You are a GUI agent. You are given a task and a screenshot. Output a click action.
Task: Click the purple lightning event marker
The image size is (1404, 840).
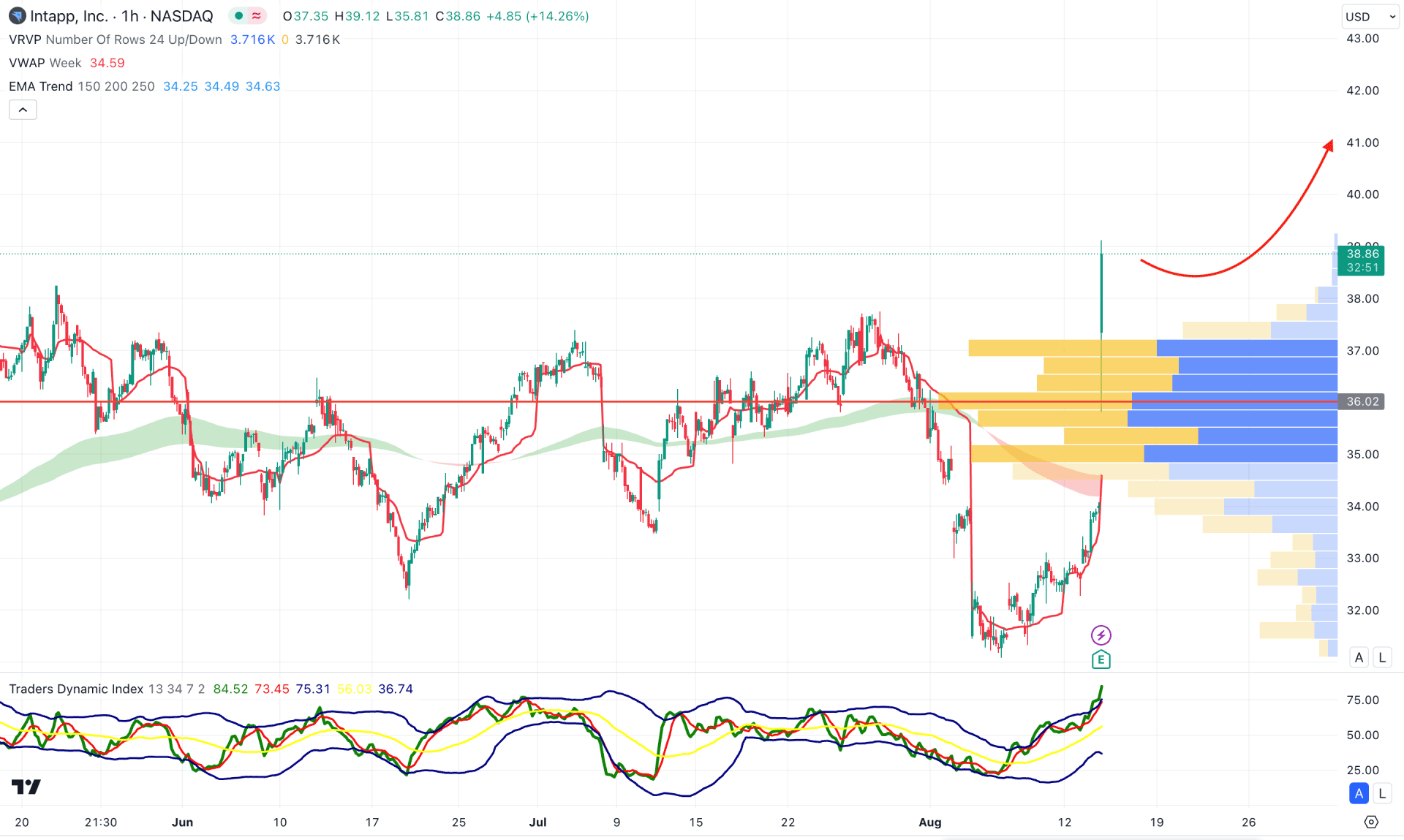click(x=1101, y=635)
